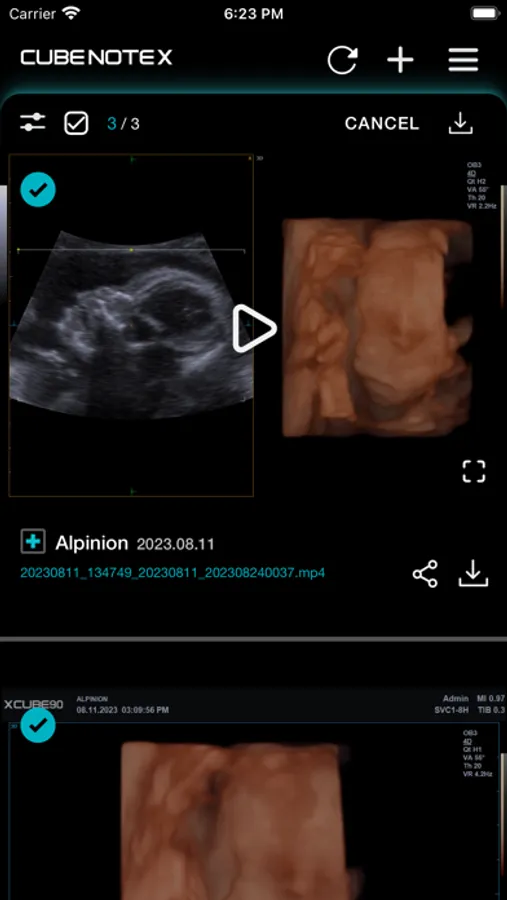Open the filter sliders icon

(x=33, y=122)
